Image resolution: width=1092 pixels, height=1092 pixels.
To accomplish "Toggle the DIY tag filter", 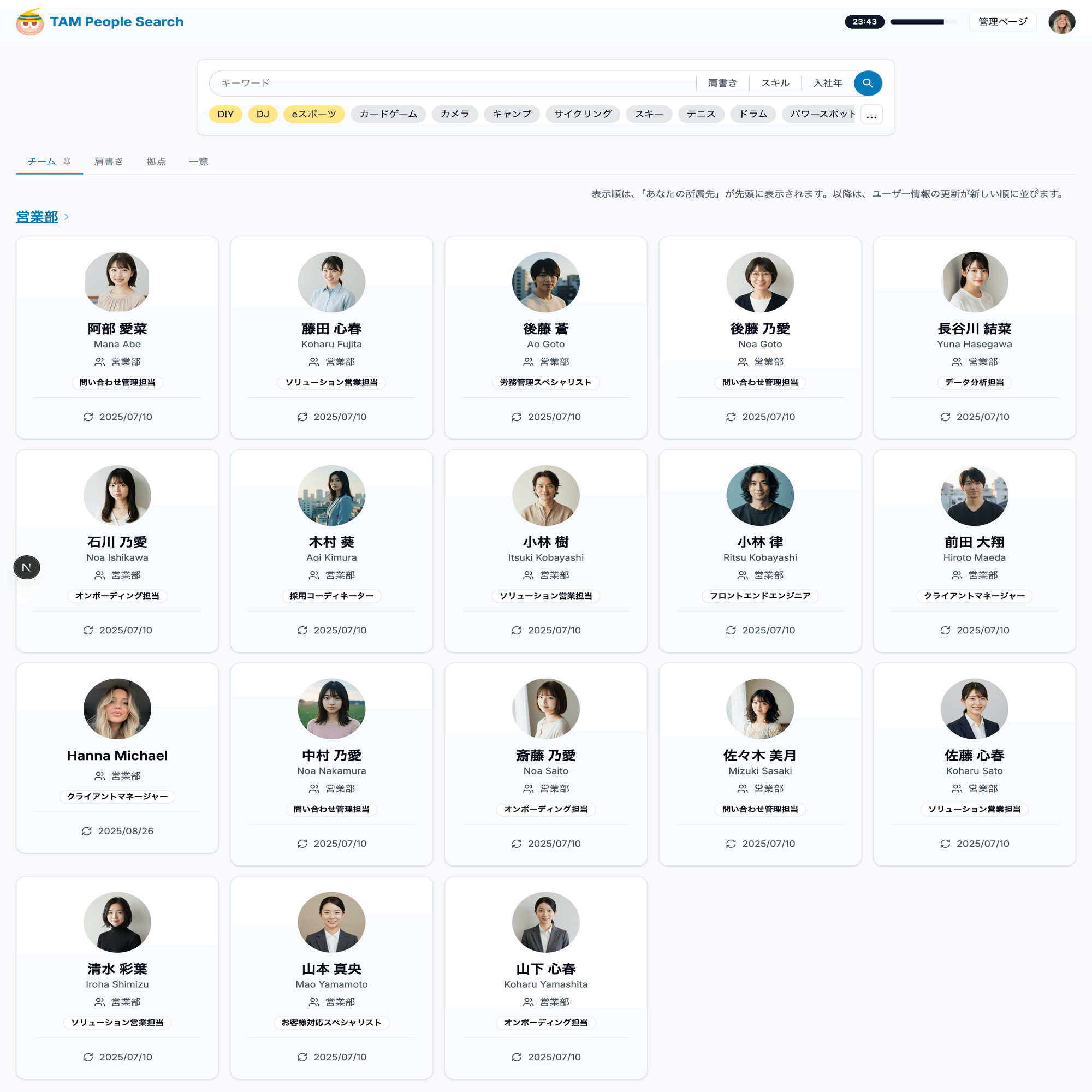I will [x=225, y=114].
